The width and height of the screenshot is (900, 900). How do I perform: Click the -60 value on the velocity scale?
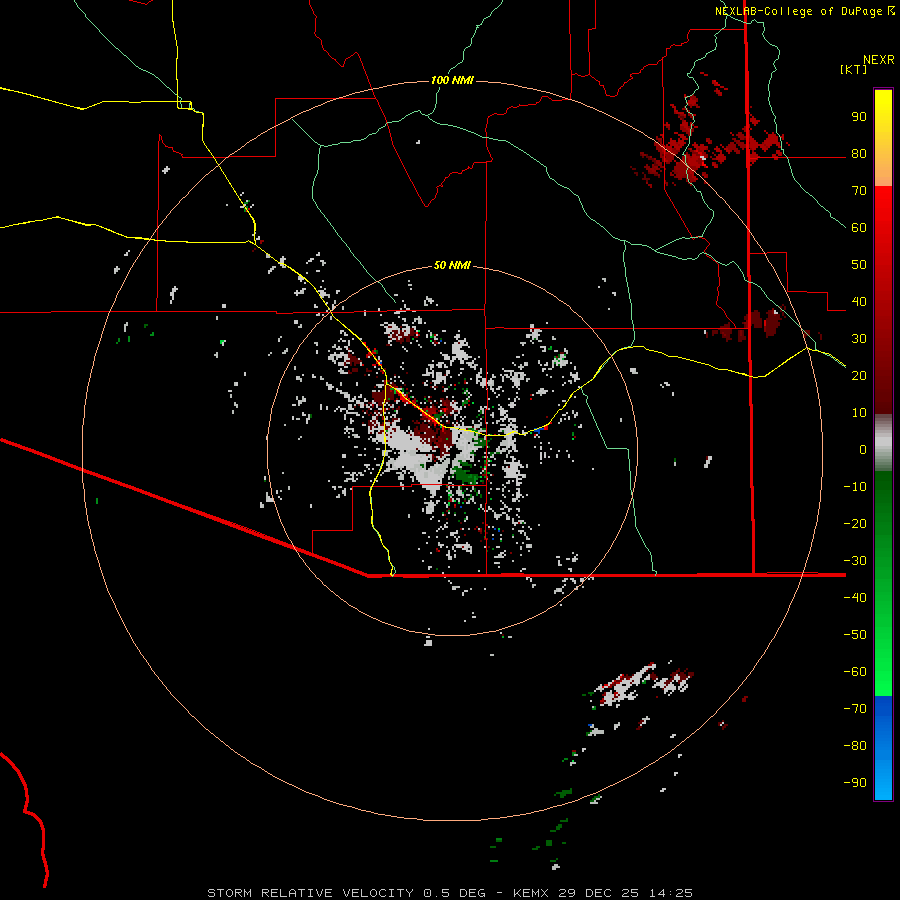coord(855,672)
